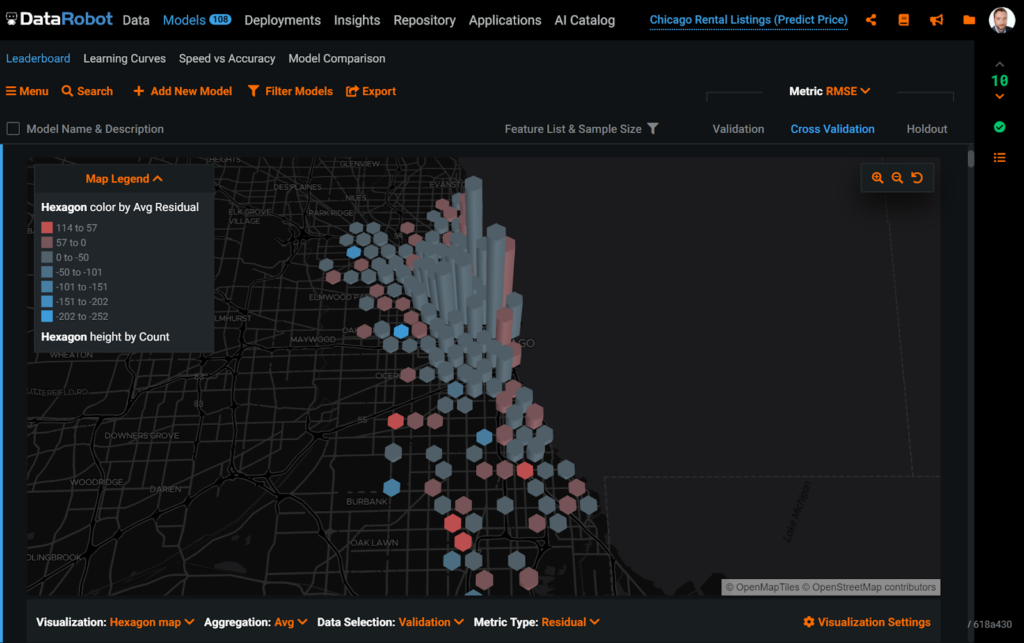Click the Add New Model button
Screen dimensions: 1024x643
pyautogui.click(x=182, y=91)
